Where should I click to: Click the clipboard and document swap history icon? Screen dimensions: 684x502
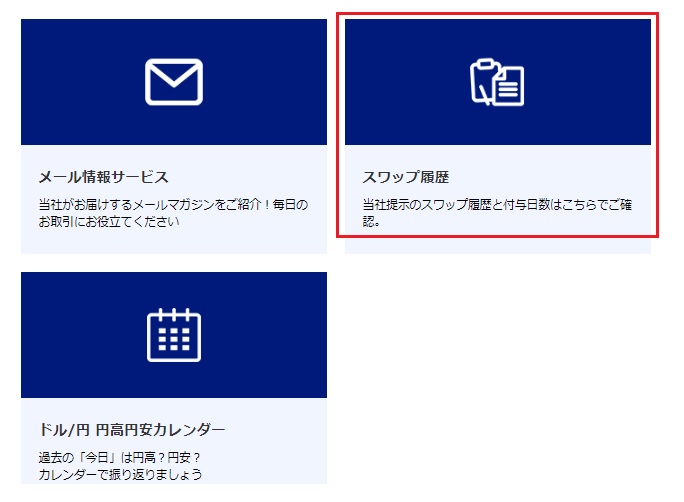pos(497,82)
